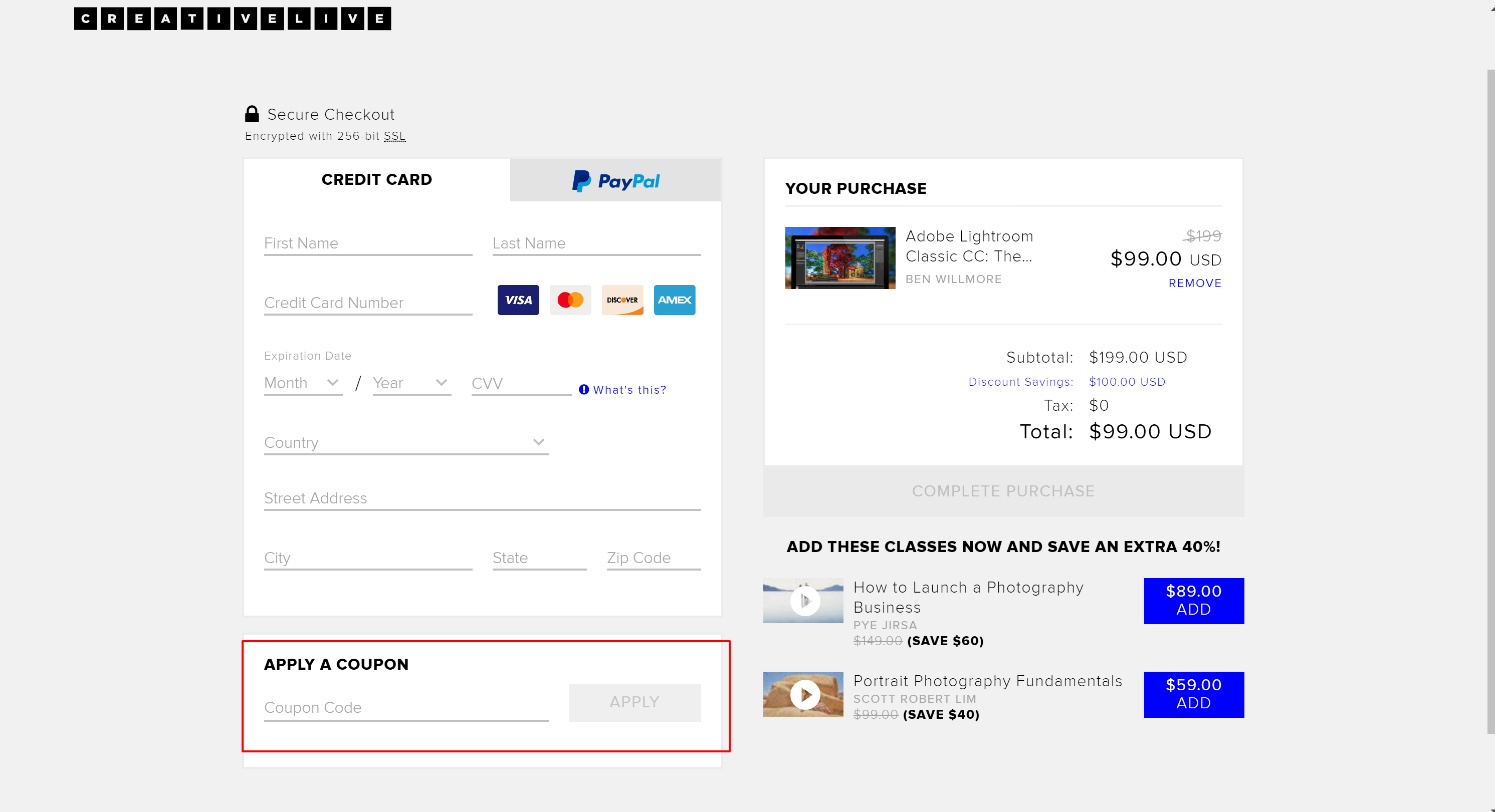Viewport: 1495px width, 812px height.
Task: Focus the State field
Action: coord(539,558)
